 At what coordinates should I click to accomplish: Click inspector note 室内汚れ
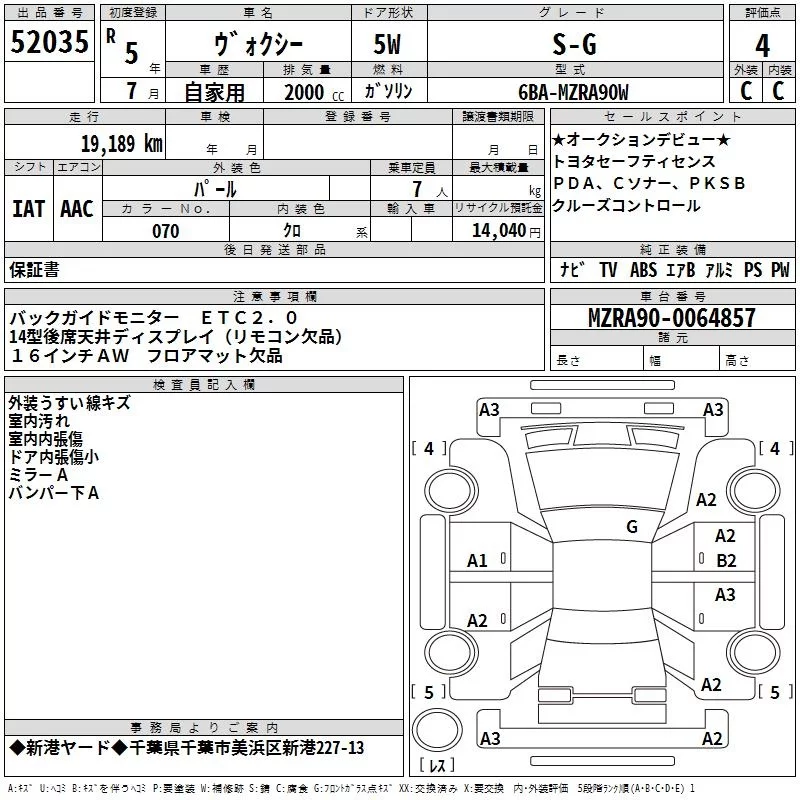39,421
